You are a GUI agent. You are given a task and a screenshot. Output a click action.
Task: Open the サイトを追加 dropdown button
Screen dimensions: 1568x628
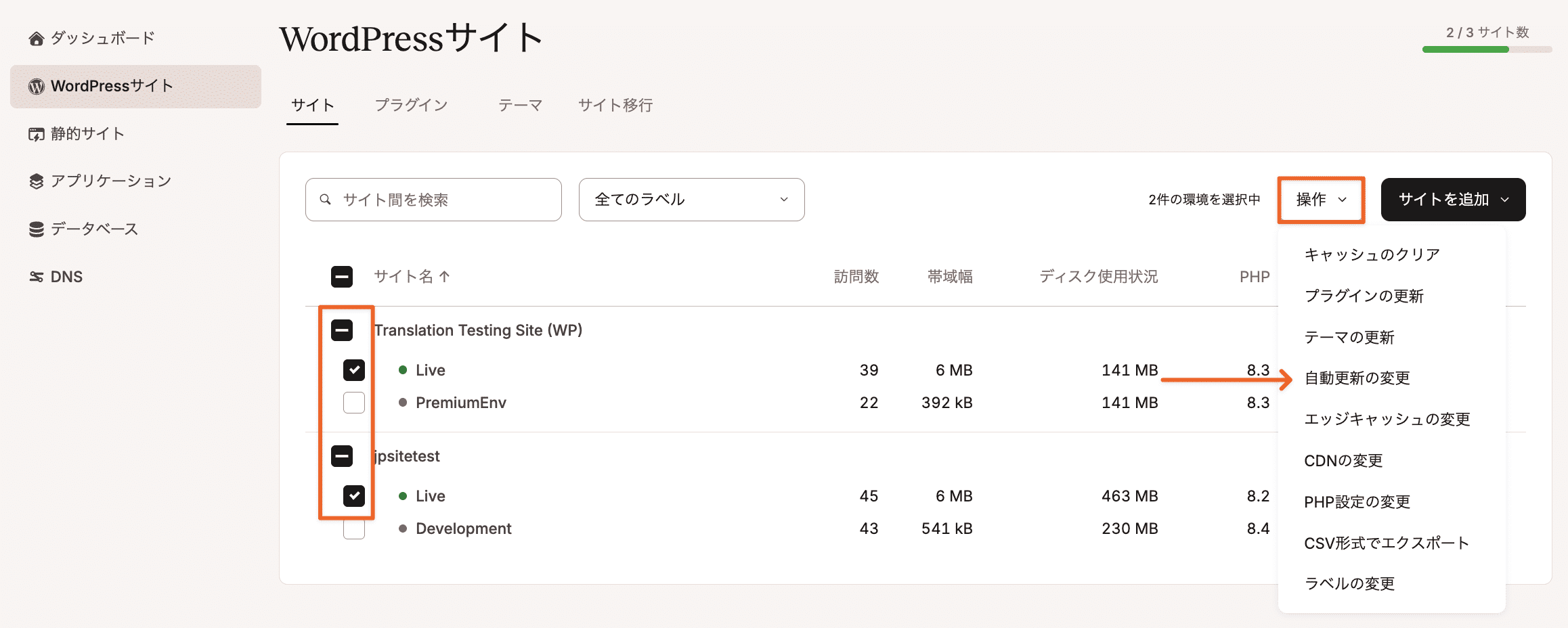point(1453,200)
